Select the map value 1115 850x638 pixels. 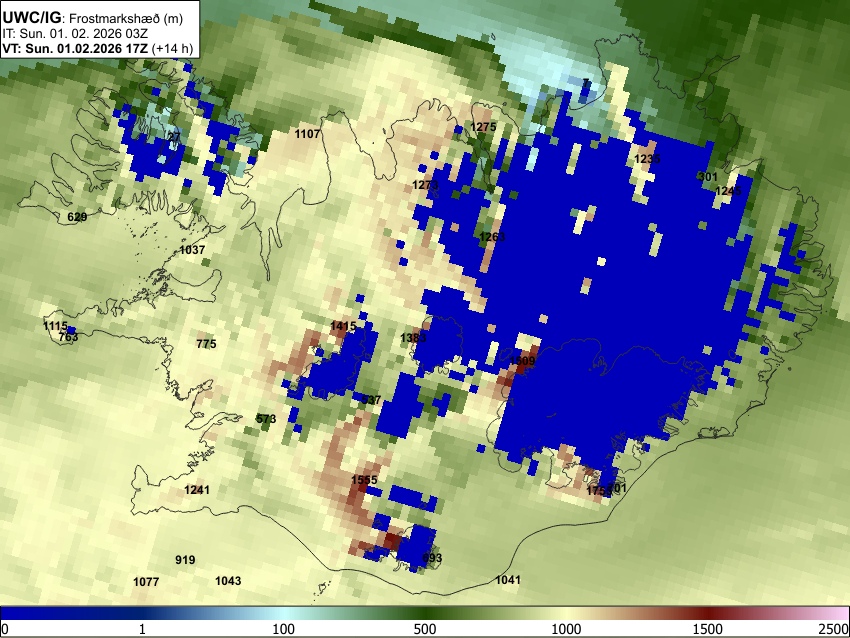tap(55, 326)
